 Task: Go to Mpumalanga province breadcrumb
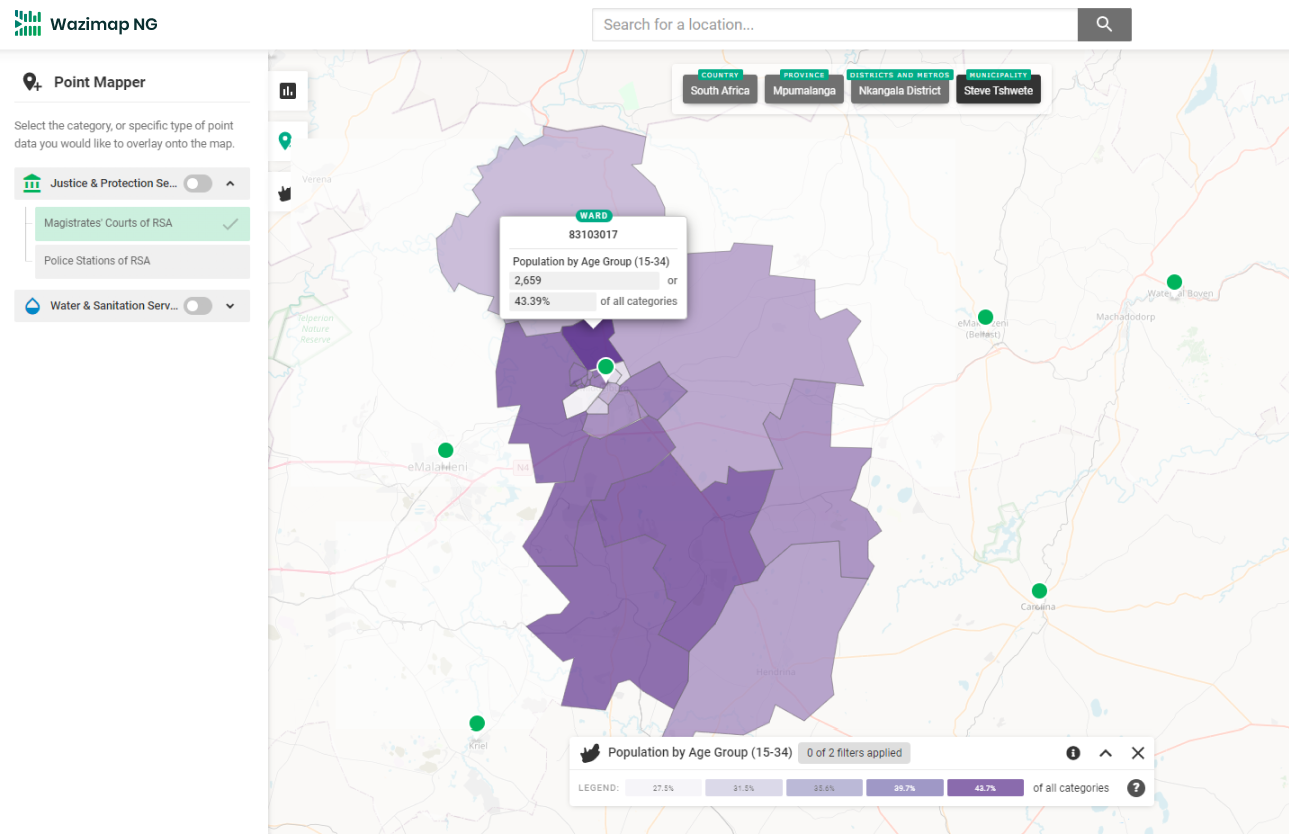(x=804, y=90)
